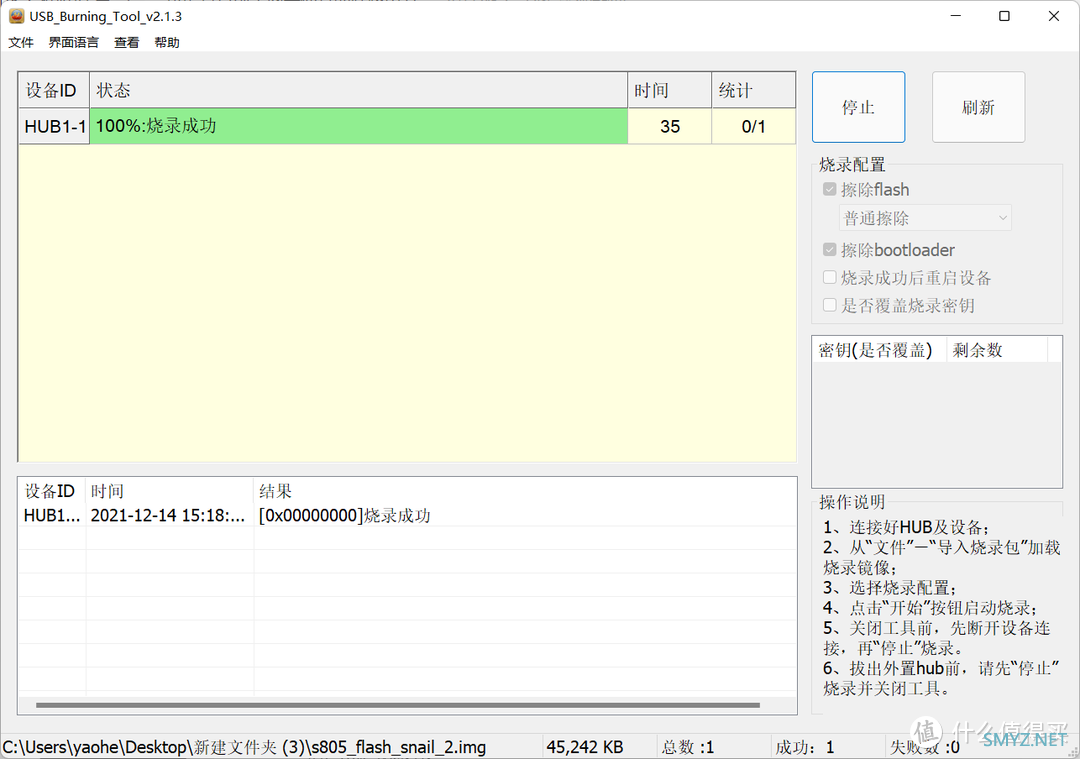1080x759 pixels.
Task: Minimize the USB_Burning_Tool window
Action: tap(955, 16)
